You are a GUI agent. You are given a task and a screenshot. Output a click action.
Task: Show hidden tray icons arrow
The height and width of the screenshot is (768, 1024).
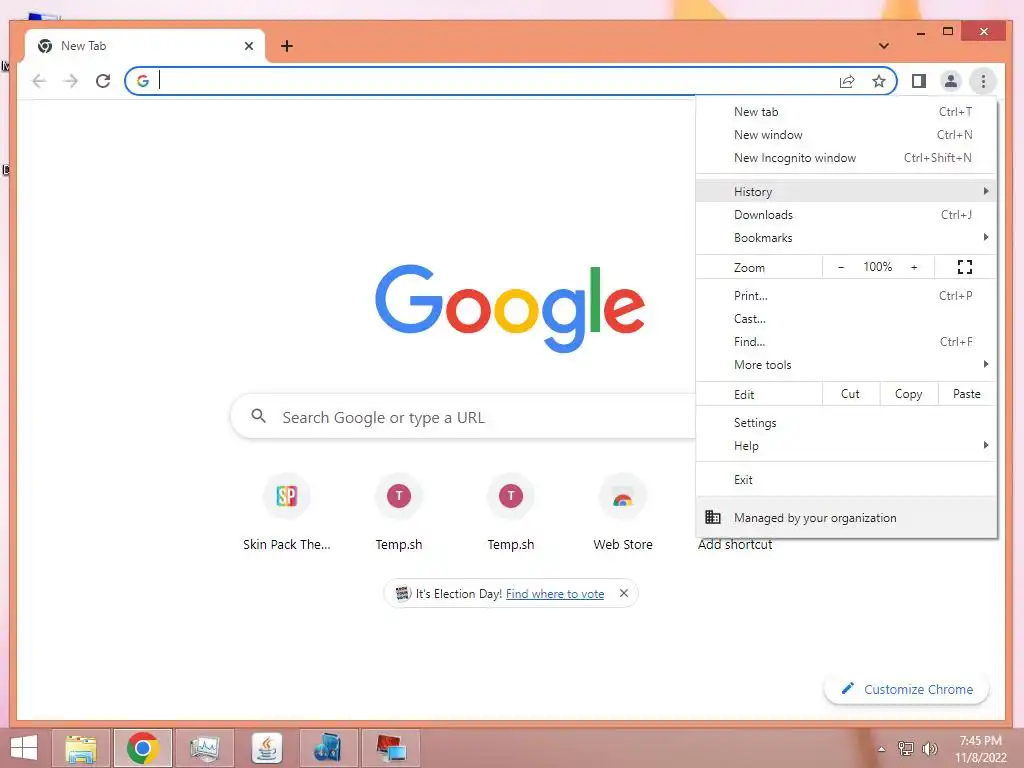pyautogui.click(x=882, y=749)
